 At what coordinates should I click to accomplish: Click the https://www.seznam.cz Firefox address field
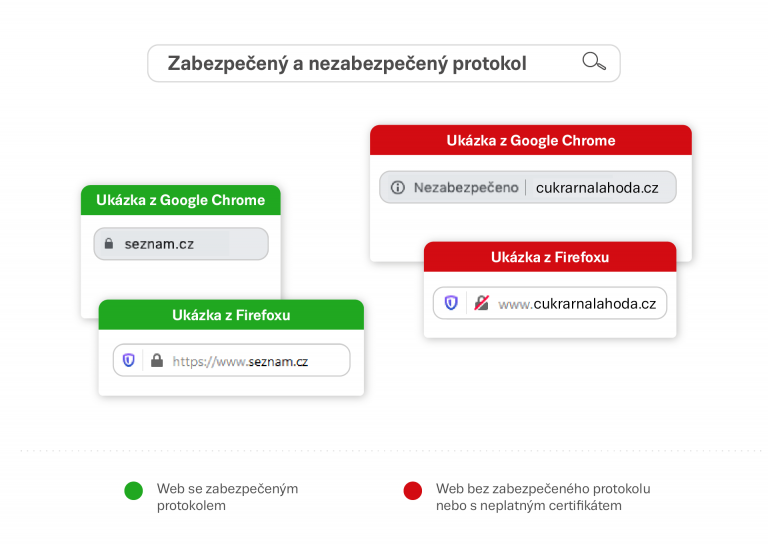232,360
